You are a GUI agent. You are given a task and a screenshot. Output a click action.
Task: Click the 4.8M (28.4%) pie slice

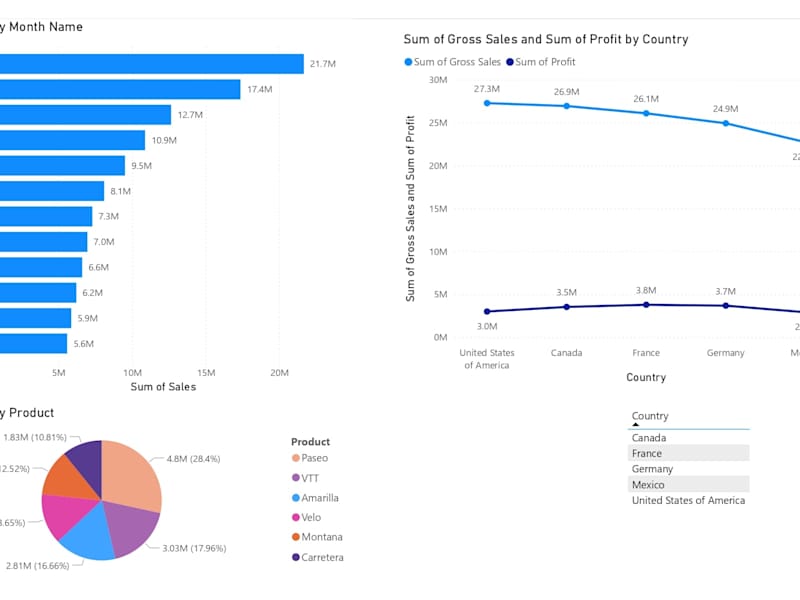pos(130,474)
